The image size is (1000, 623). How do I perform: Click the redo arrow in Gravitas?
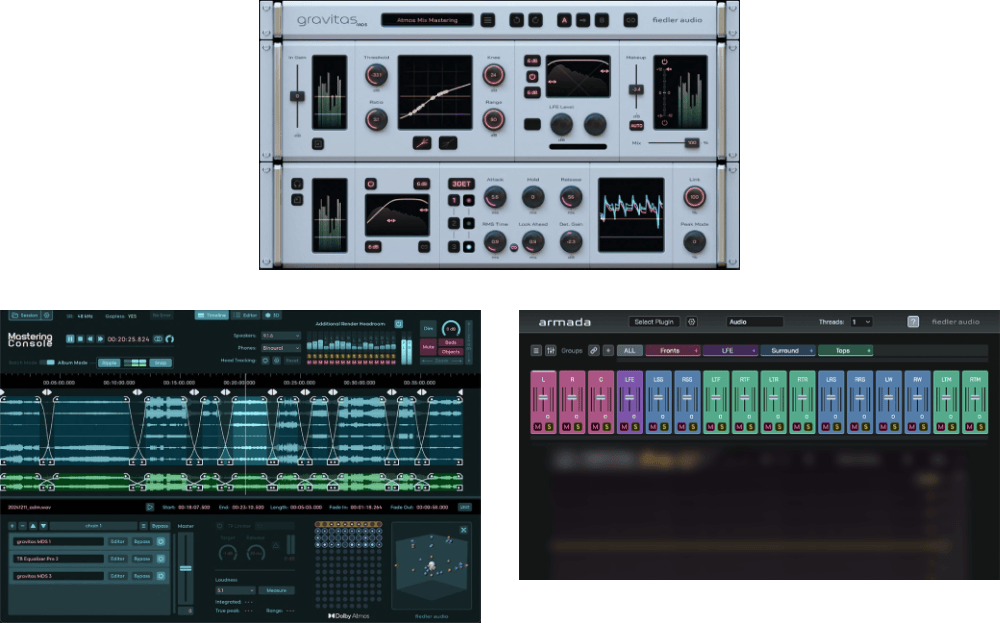click(536, 19)
